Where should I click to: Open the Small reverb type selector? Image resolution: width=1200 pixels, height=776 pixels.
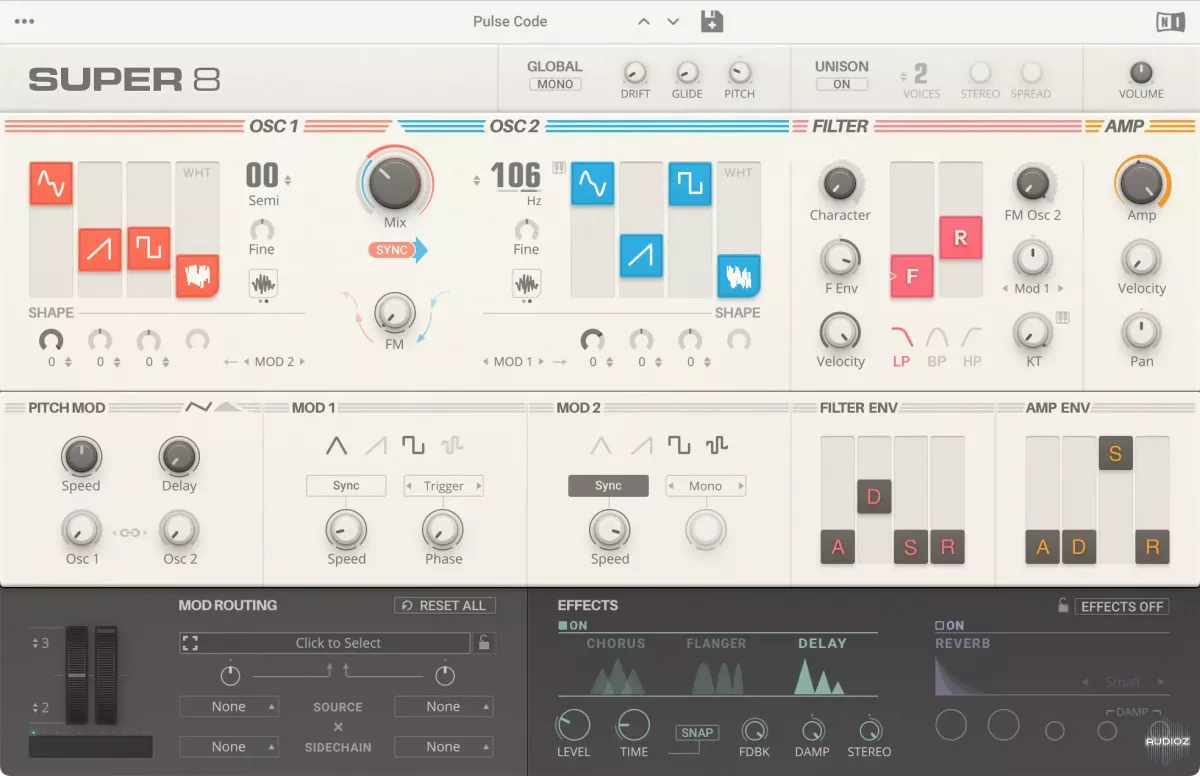tap(1122, 683)
